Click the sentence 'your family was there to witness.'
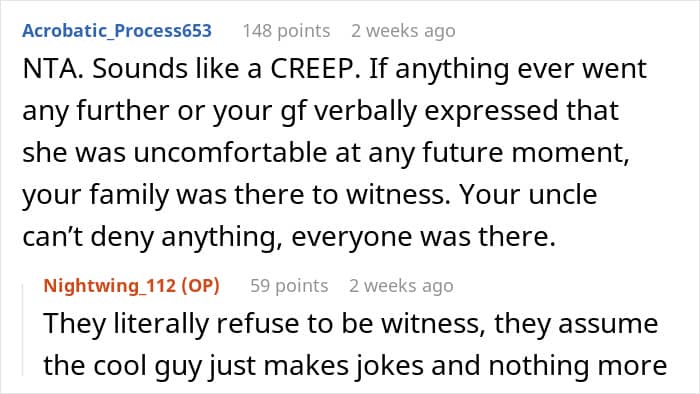This screenshot has width=700, height=394. pyautogui.click(x=237, y=195)
